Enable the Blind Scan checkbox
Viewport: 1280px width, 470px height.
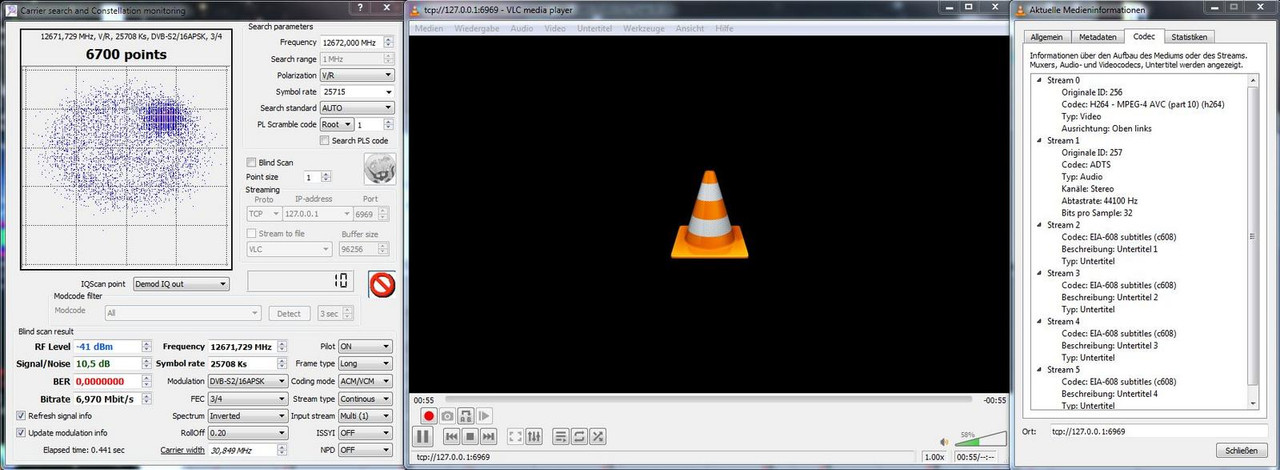click(x=251, y=162)
